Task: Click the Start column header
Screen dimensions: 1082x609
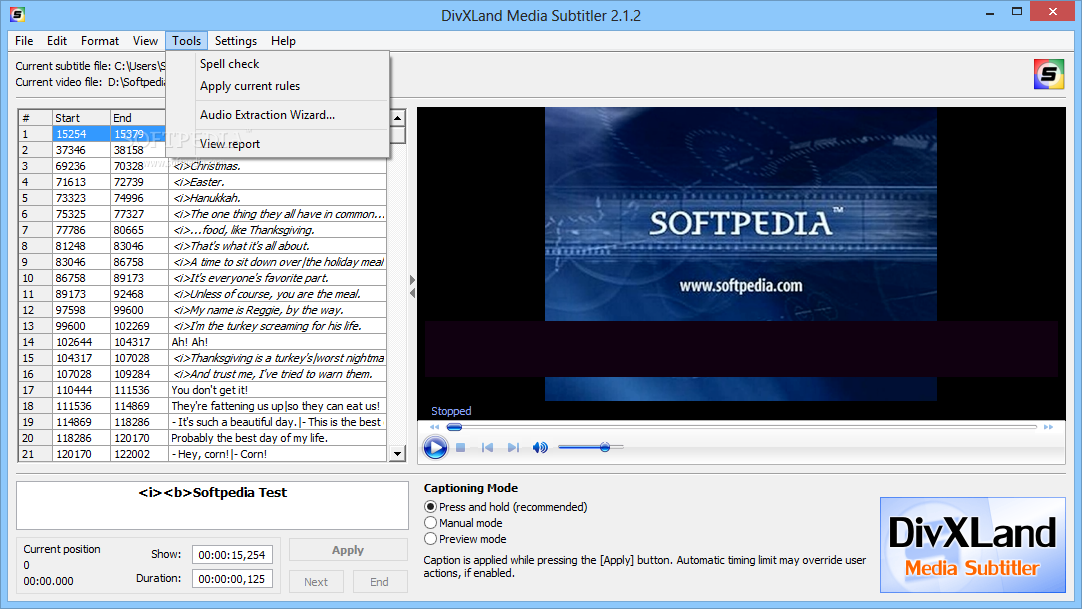Action: (81, 118)
